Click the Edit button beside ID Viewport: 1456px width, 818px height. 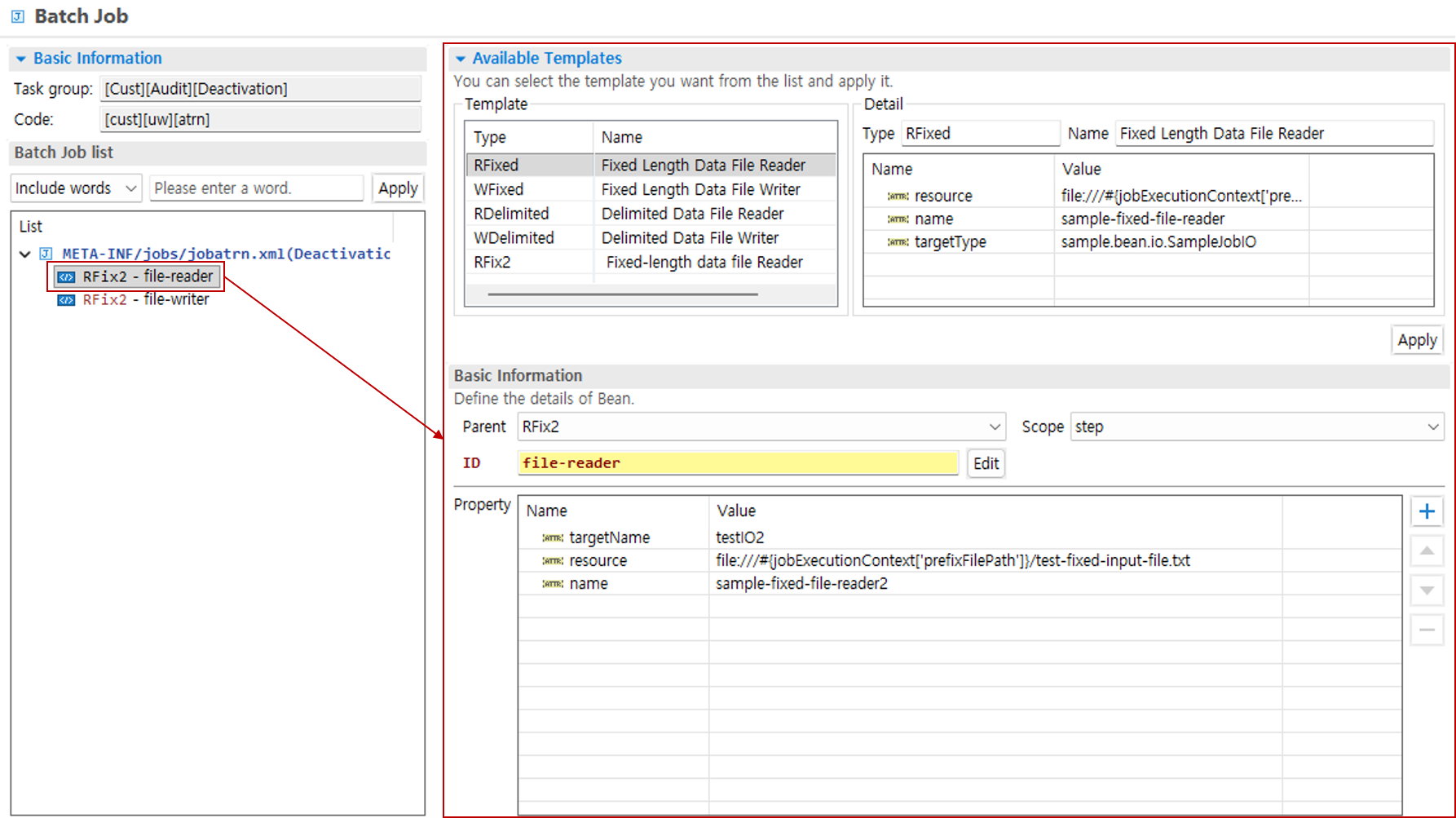[x=986, y=463]
